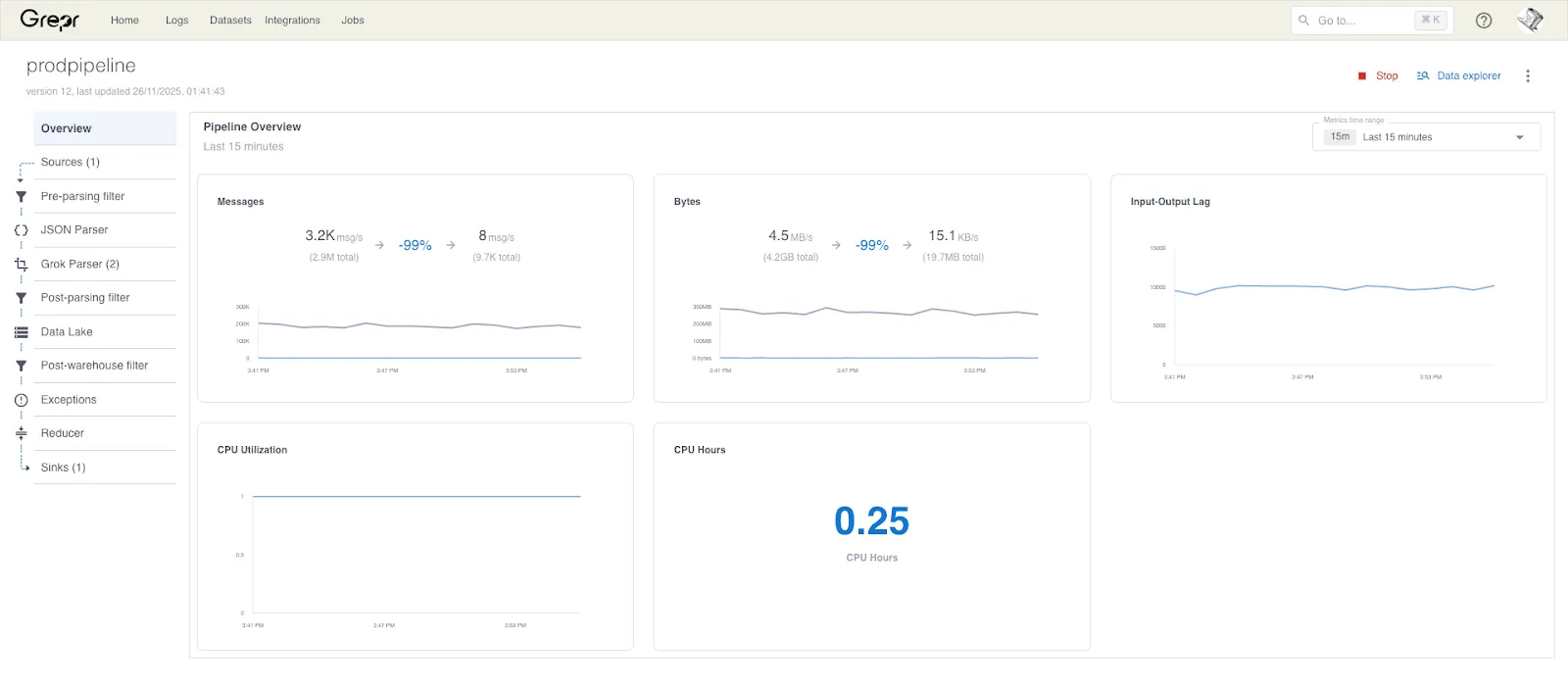This screenshot has height=691, width=1568.
Task: Click the time range dropdown arrow
Action: click(1520, 137)
